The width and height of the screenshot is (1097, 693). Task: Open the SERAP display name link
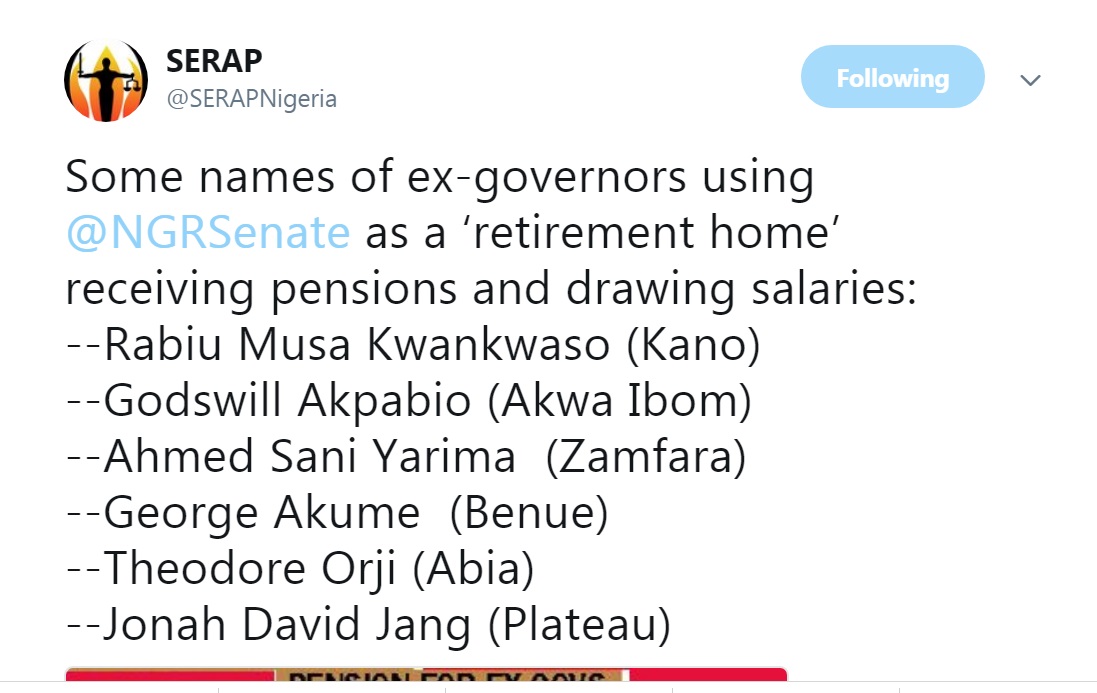pyautogui.click(x=214, y=61)
